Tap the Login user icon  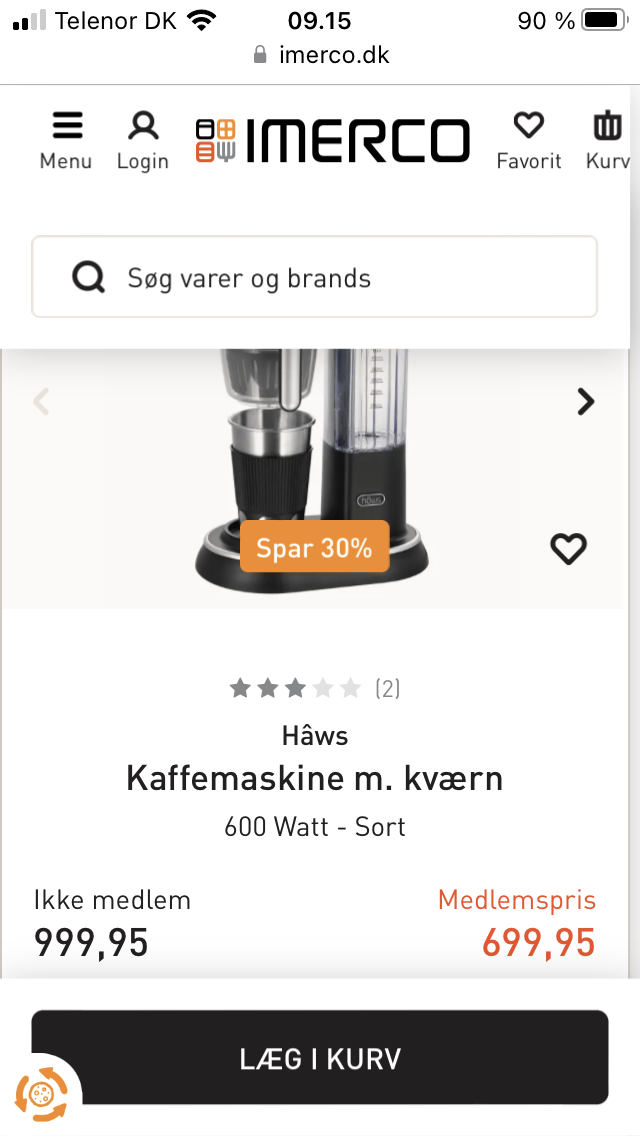[143, 140]
